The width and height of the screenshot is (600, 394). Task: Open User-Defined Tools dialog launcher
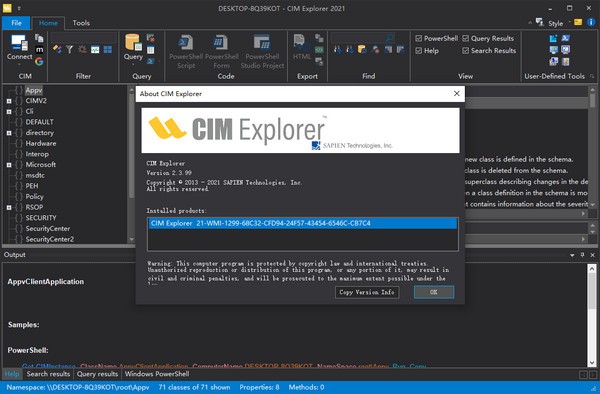[592, 76]
